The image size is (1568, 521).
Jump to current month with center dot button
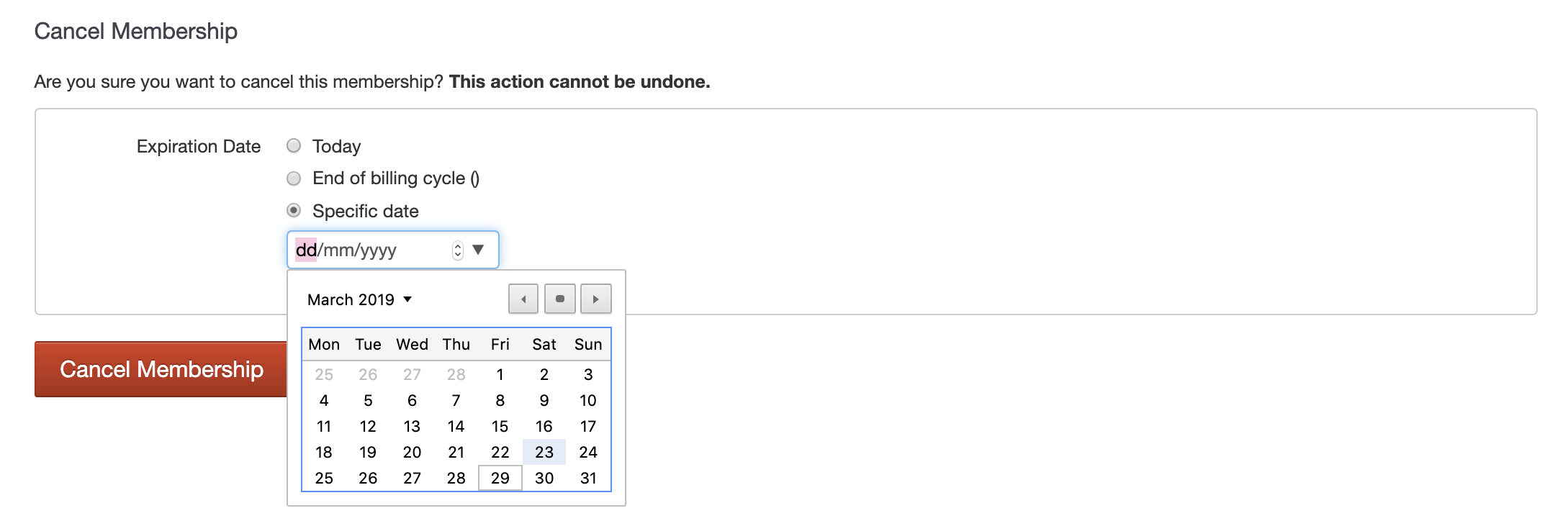pyautogui.click(x=559, y=299)
